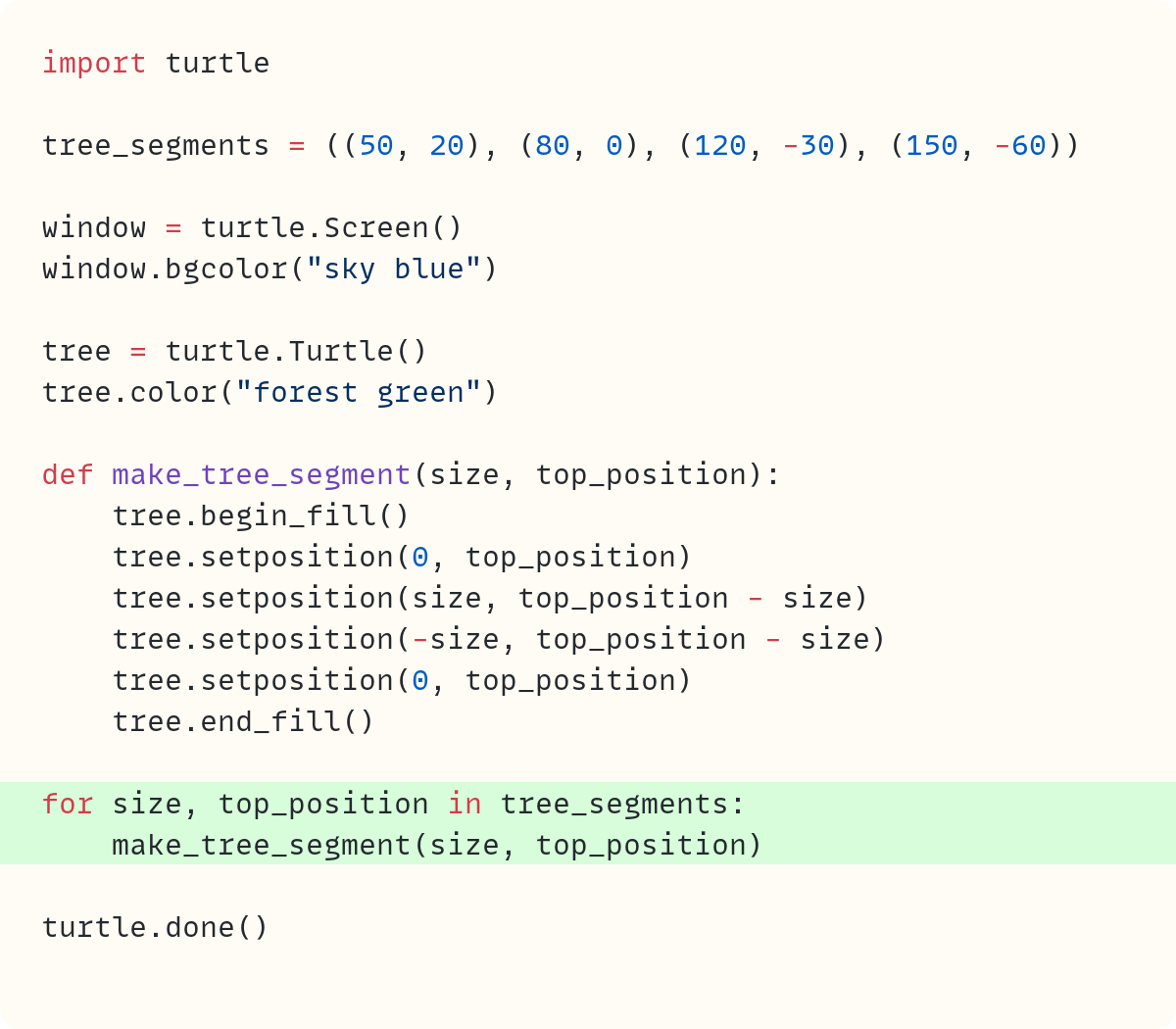Click the turtle.Turtle() constructor call
Viewport: 1176px width, 1029px height.
(x=296, y=351)
